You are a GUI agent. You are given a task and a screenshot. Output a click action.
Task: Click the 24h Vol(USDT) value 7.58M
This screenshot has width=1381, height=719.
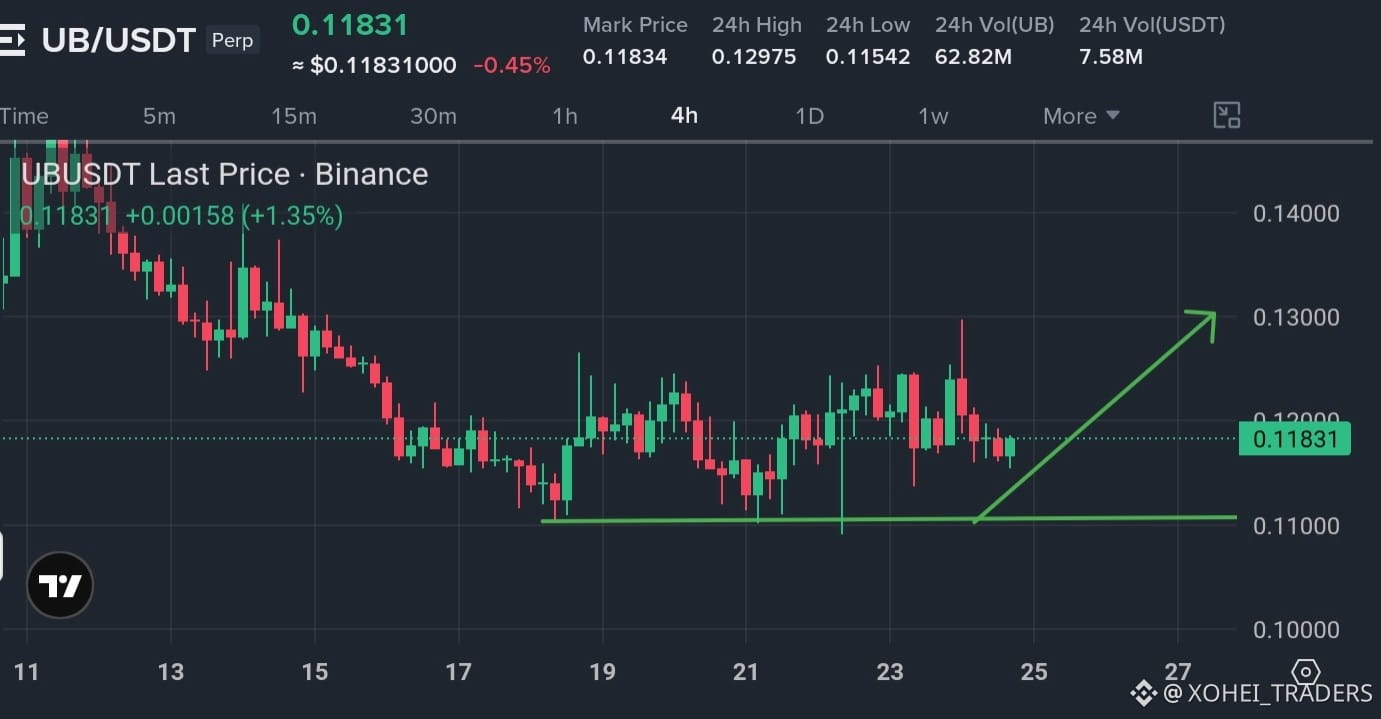click(1111, 57)
